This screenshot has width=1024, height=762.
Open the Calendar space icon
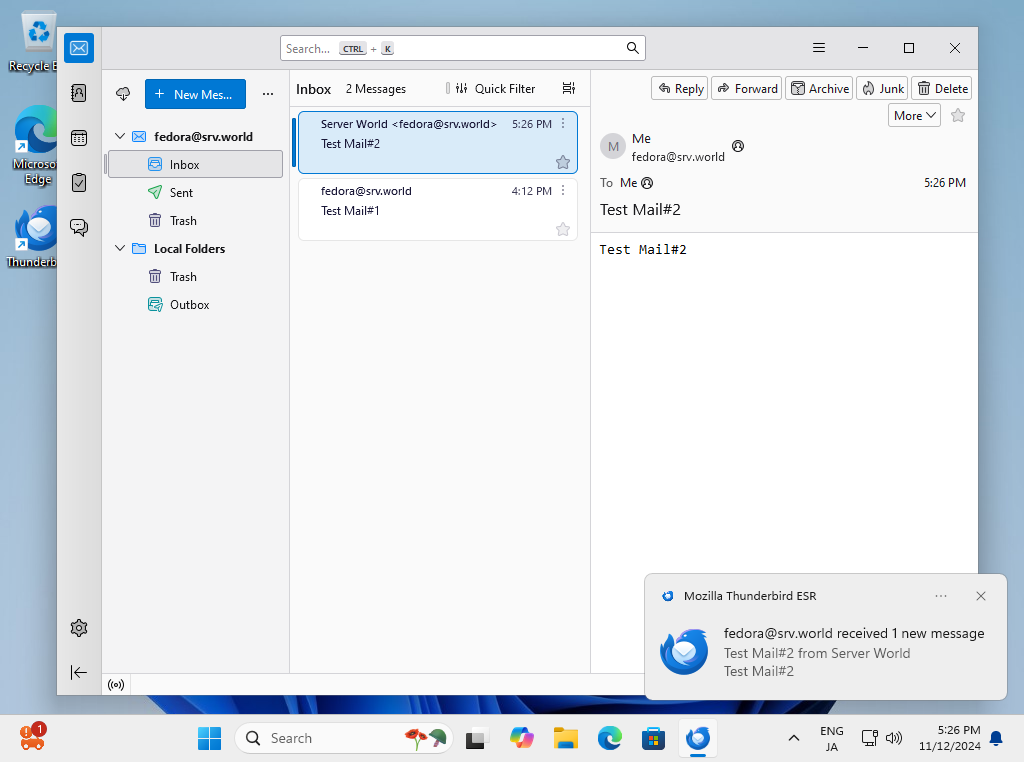tap(79, 138)
